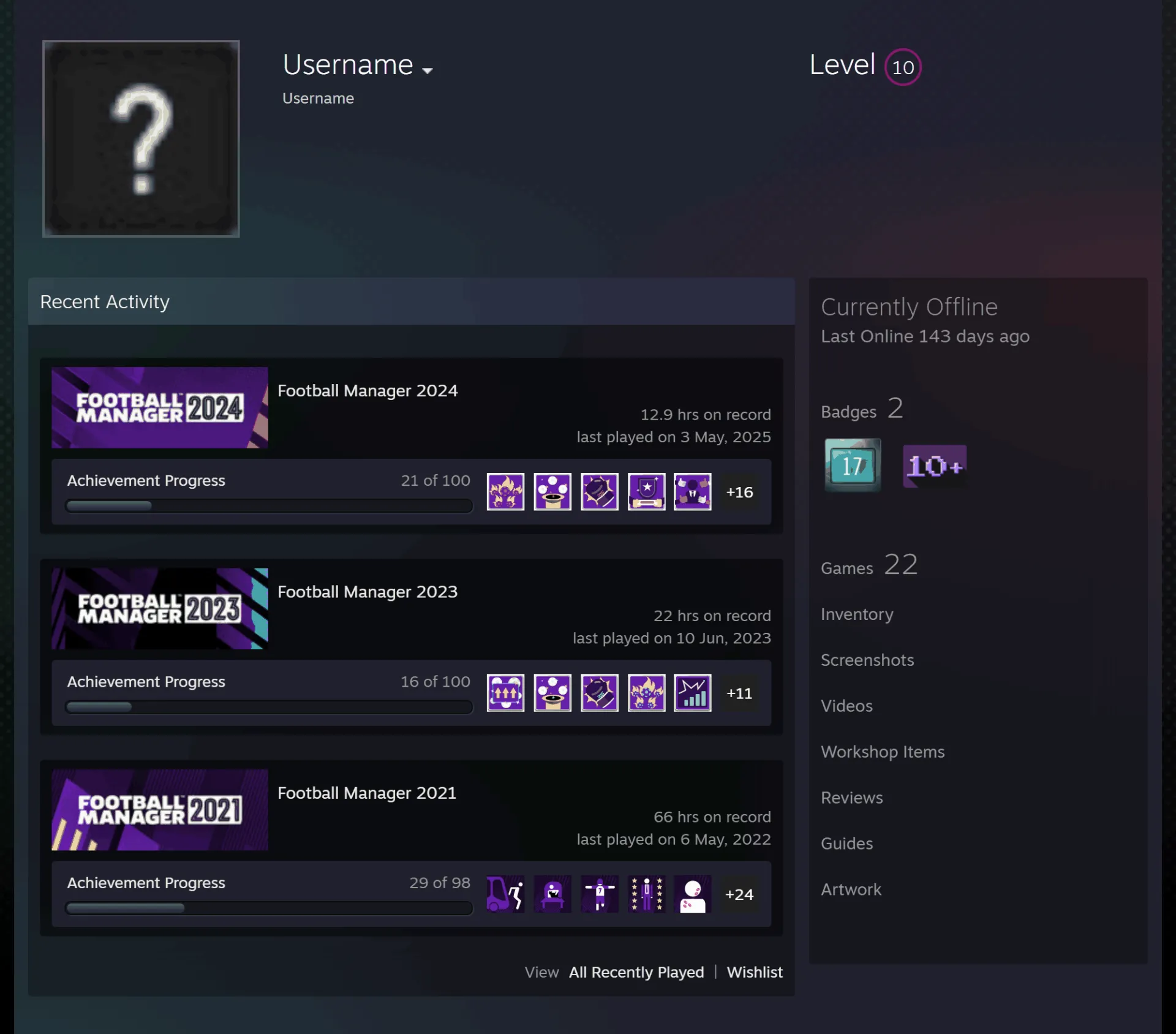Click the juggling balls achievement in Football Manager 2024
The height and width of the screenshot is (1034, 1176).
552,492
